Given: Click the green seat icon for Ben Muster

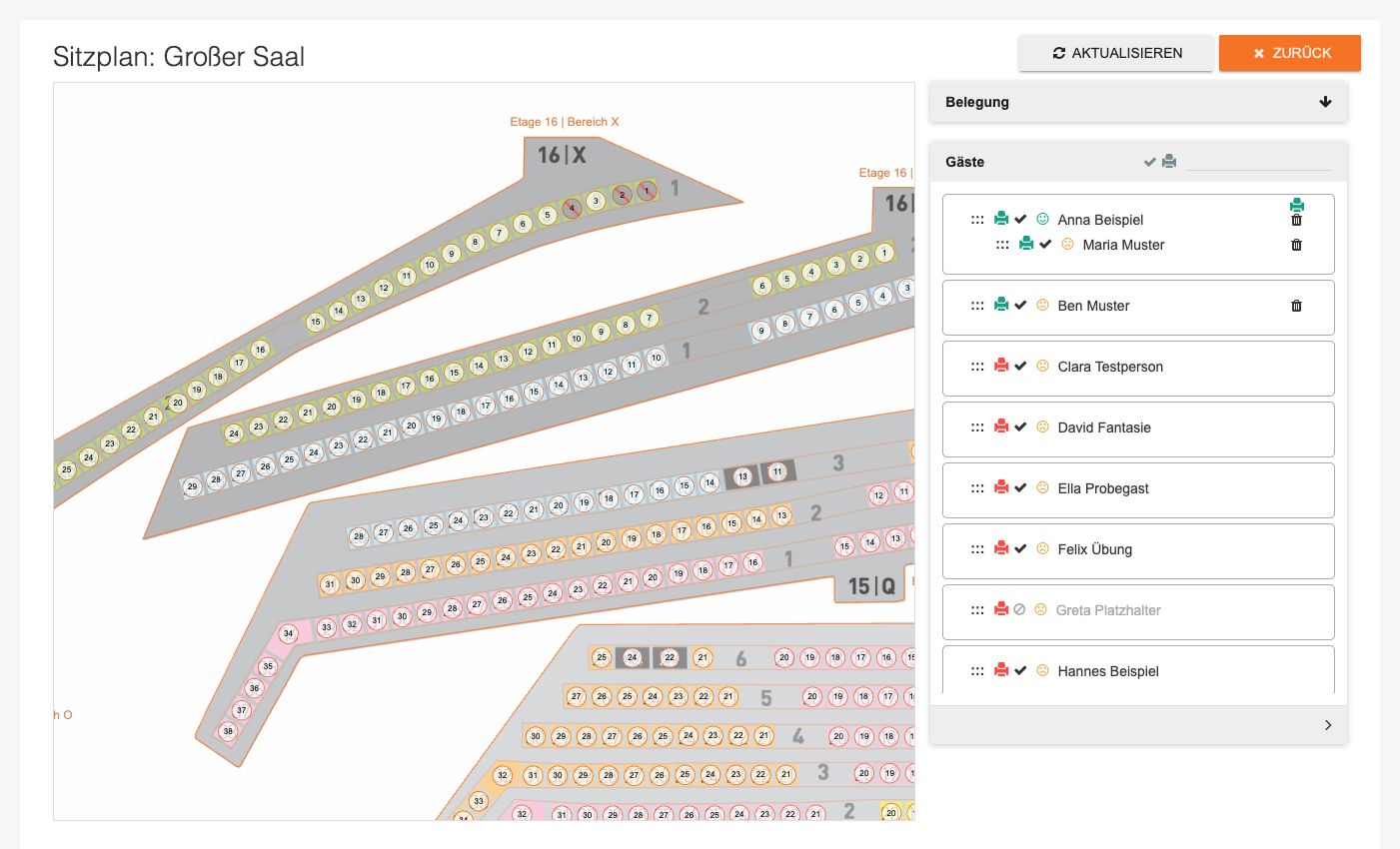Looking at the screenshot, I should point(1001,306).
